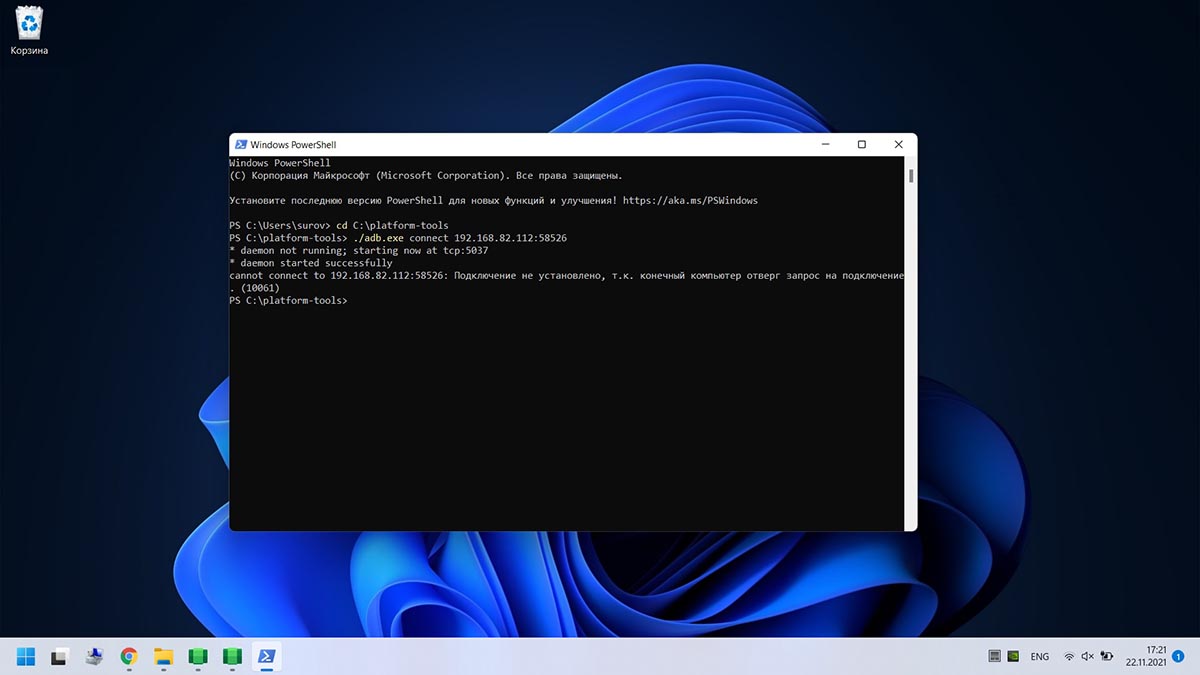Viewport: 1200px width, 675px height.
Task: Open File Explorer from the taskbar
Action: pos(163,656)
